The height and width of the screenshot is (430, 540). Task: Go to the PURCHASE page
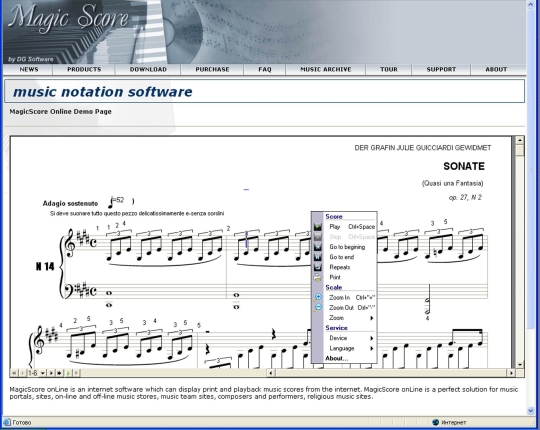coord(212,70)
